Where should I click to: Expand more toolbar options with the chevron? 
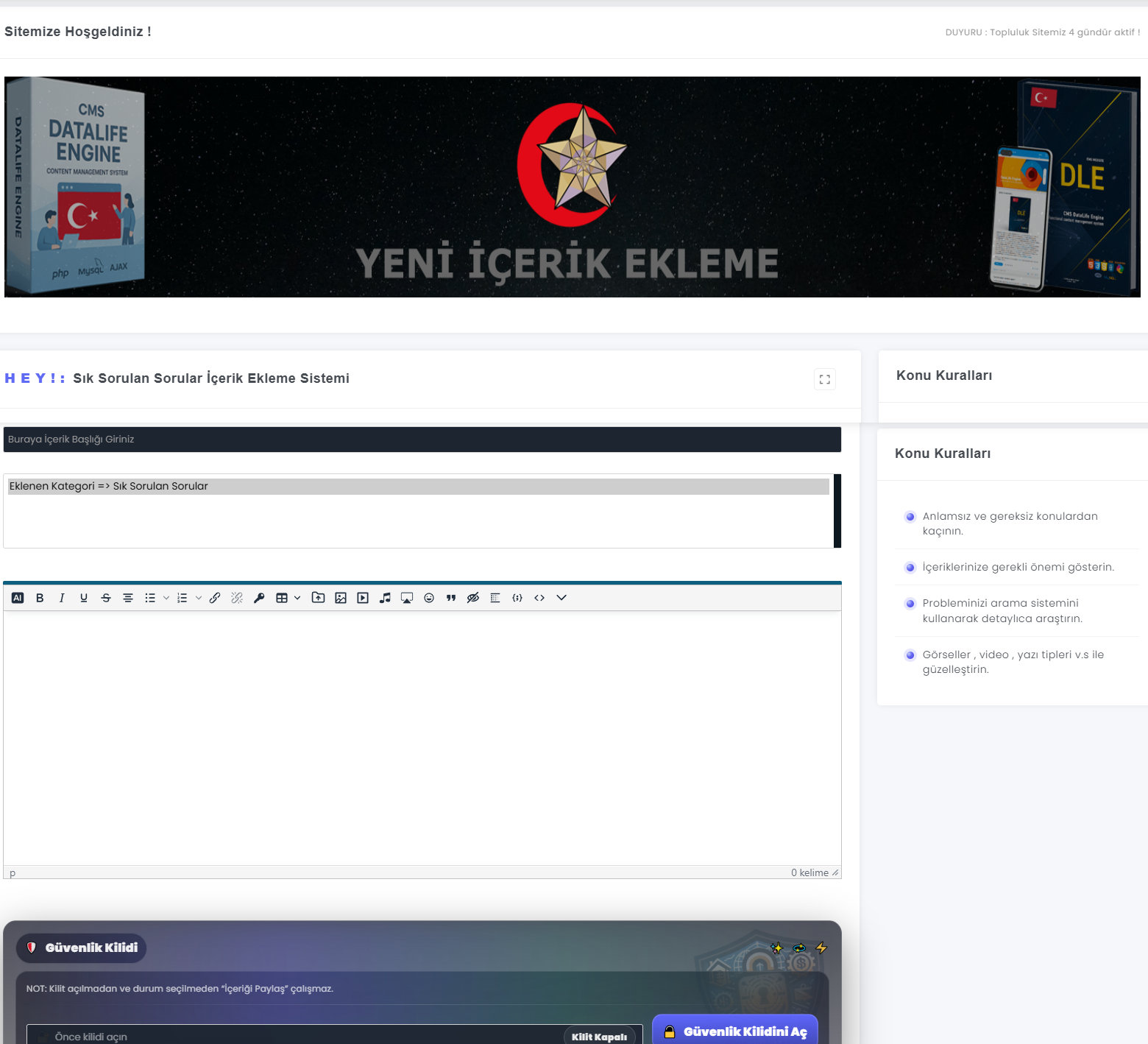[x=561, y=598]
